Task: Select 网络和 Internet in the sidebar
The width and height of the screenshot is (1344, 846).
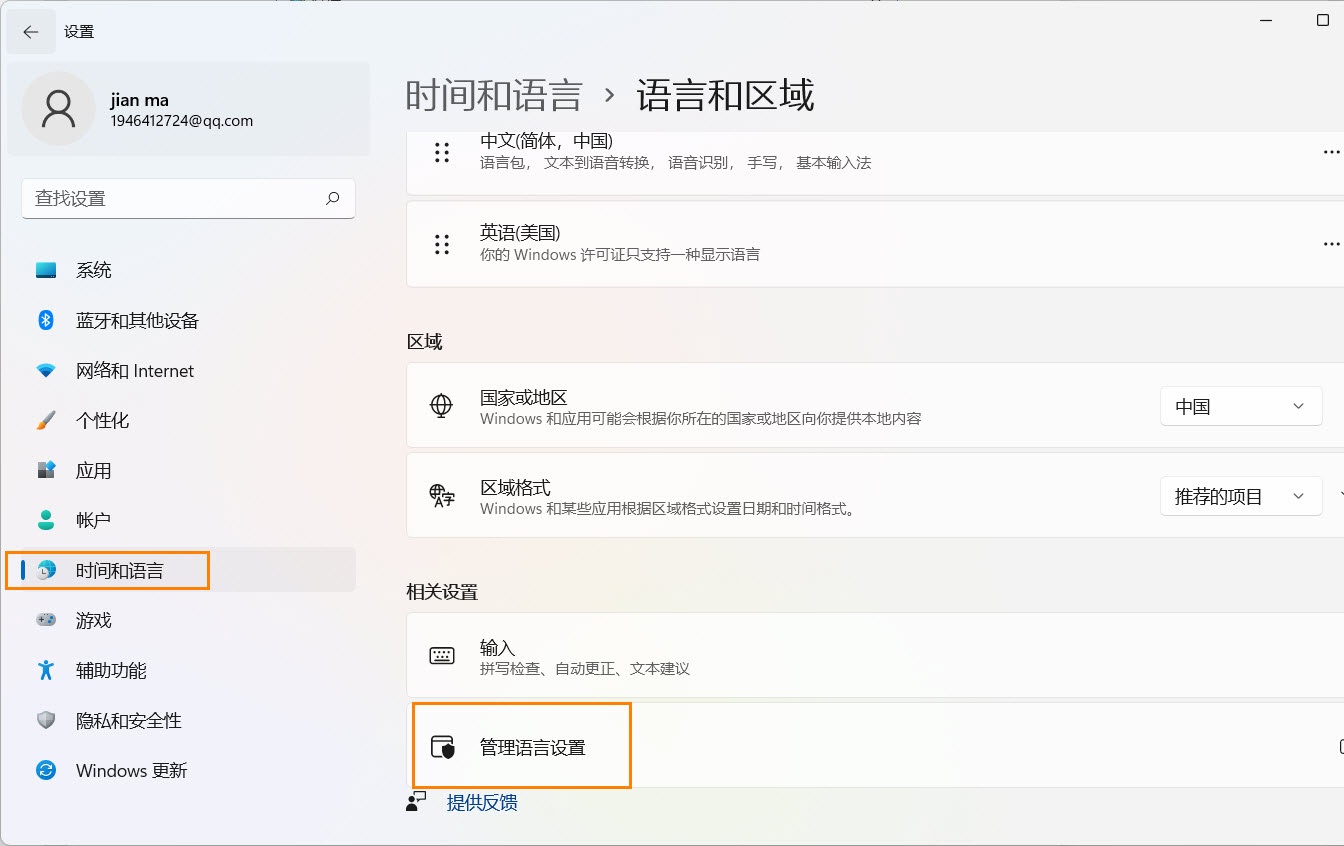Action: pos(188,370)
